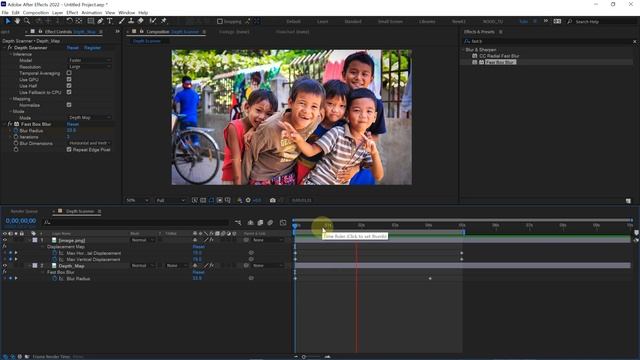Clear the effects search with X button
This screenshot has height=360, width=640.
click(x=635, y=41)
